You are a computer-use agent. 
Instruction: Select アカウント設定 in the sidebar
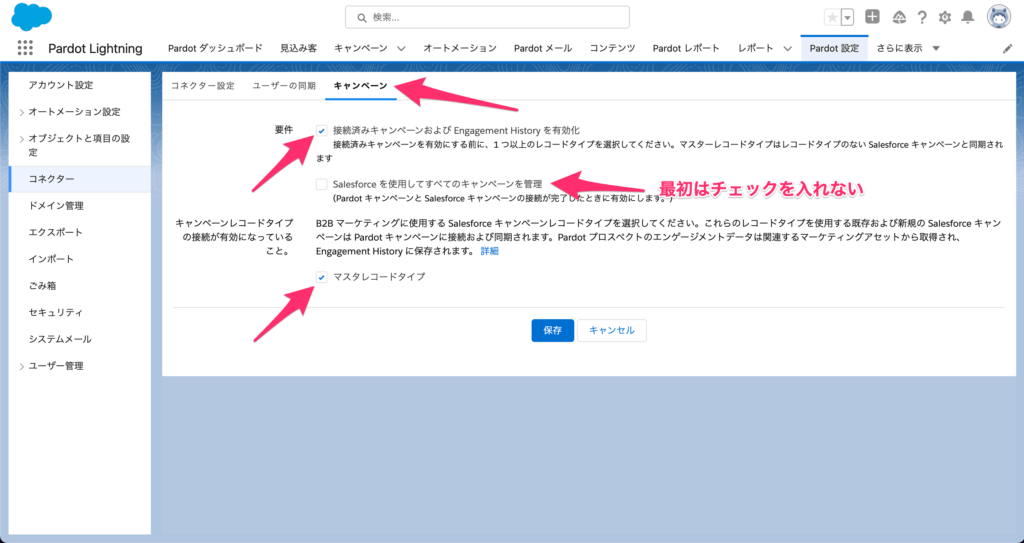pyautogui.click(x=61, y=85)
